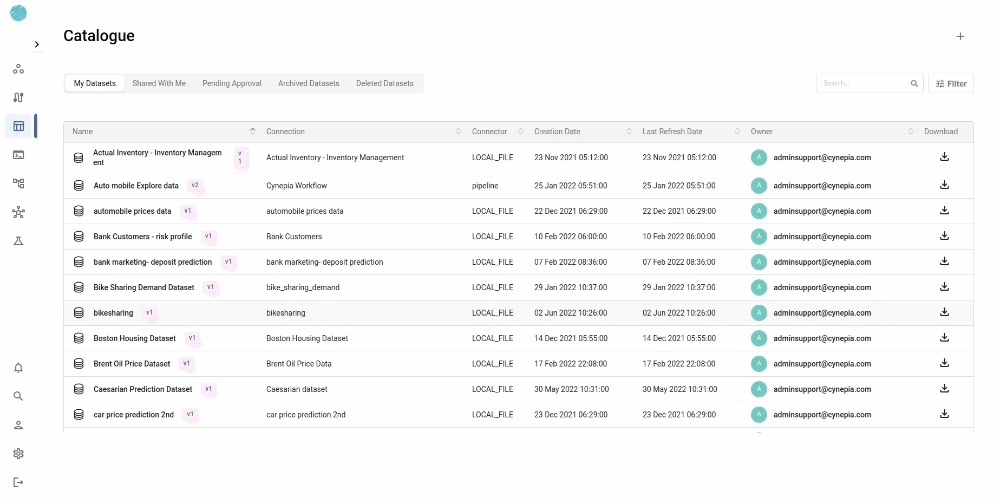Open the network graph sidebar icon
1000x504 pixels.
click(x=18, y=212)
